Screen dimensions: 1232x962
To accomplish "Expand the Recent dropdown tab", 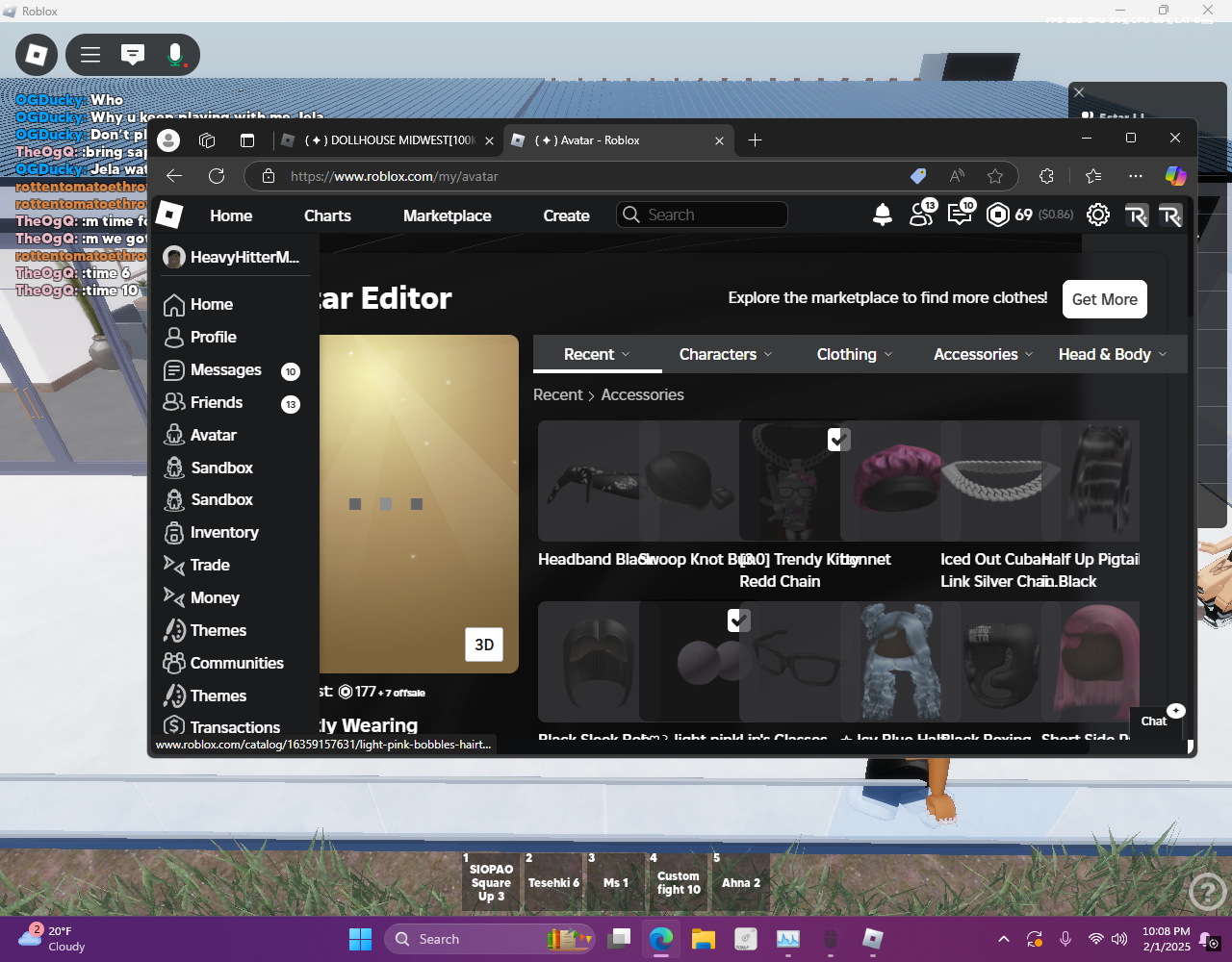I will (597, 354).
